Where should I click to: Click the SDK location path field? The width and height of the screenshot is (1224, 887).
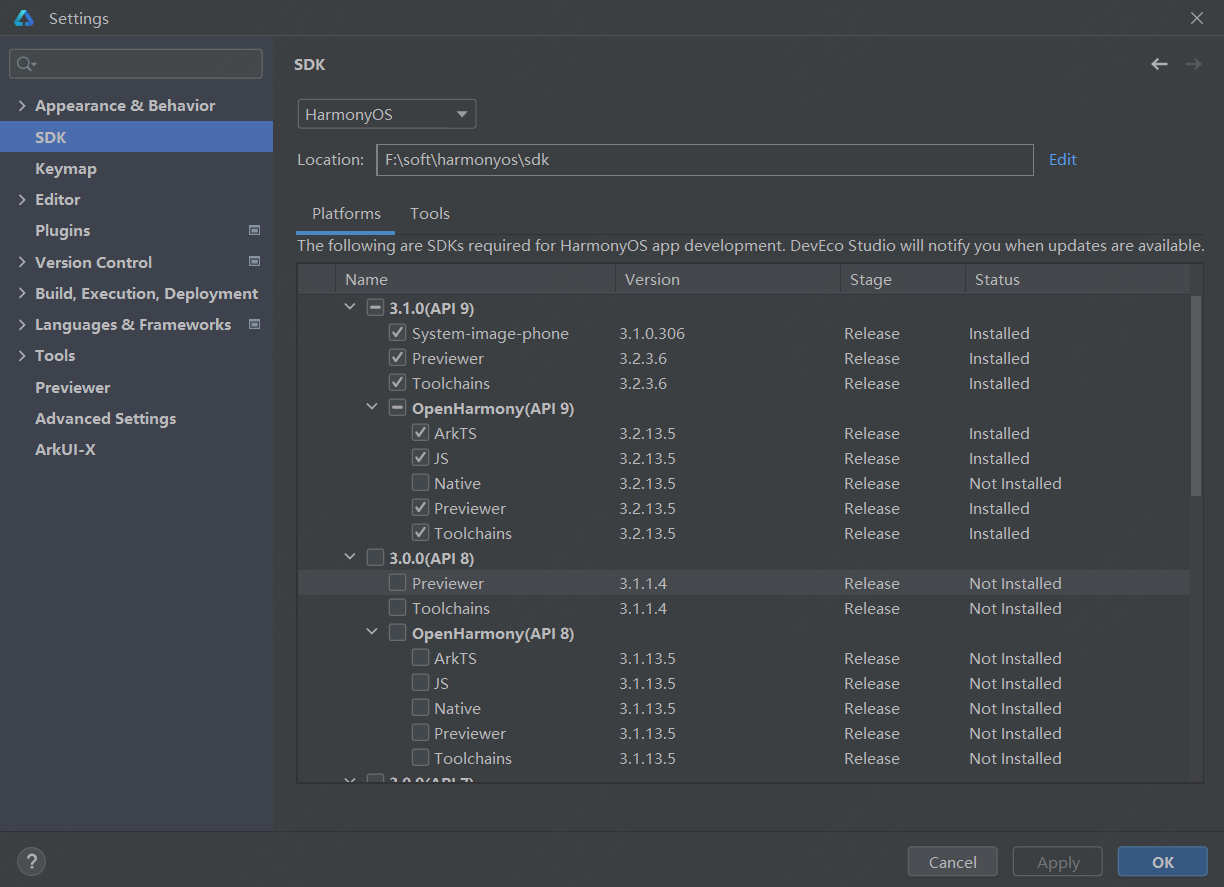coord(704,160)
